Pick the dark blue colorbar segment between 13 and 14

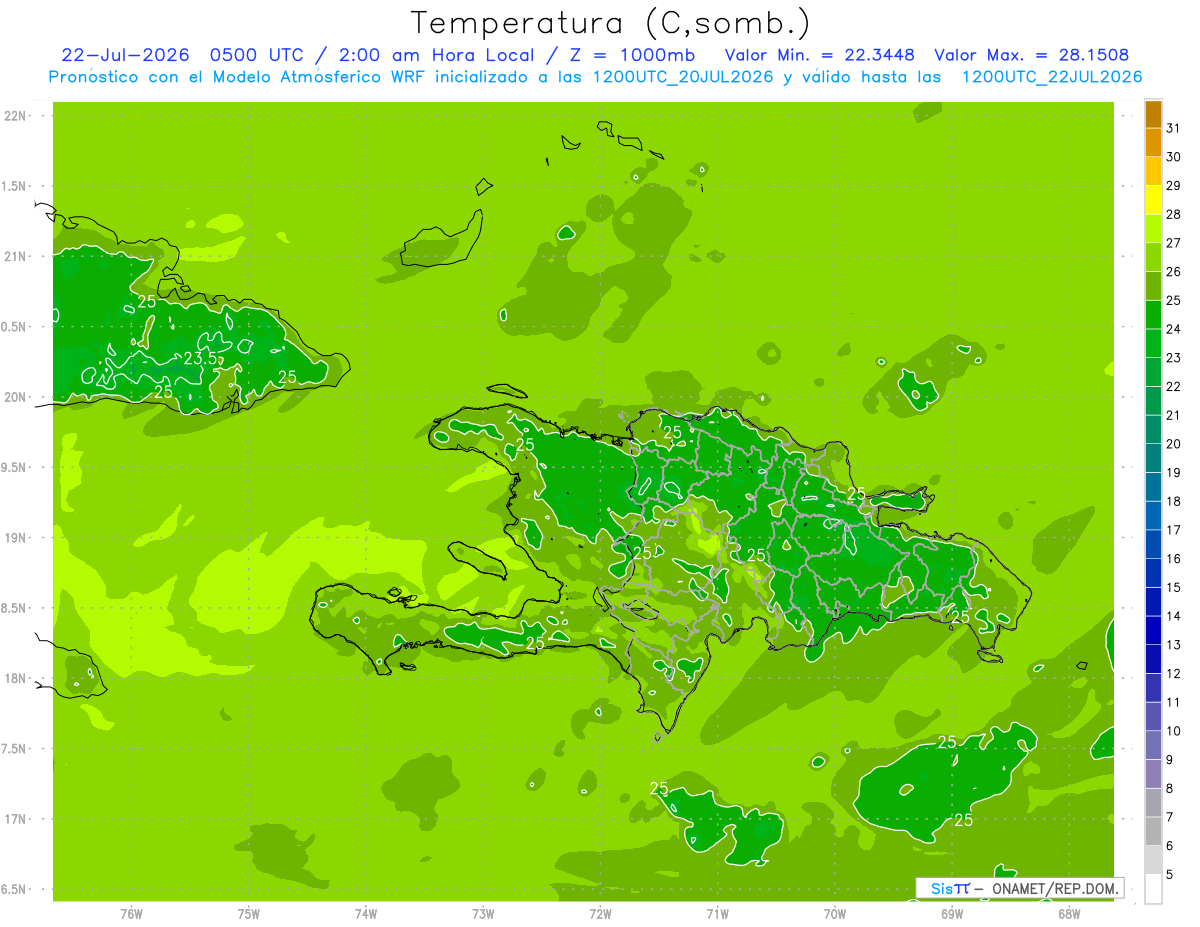coord(1153,630)
